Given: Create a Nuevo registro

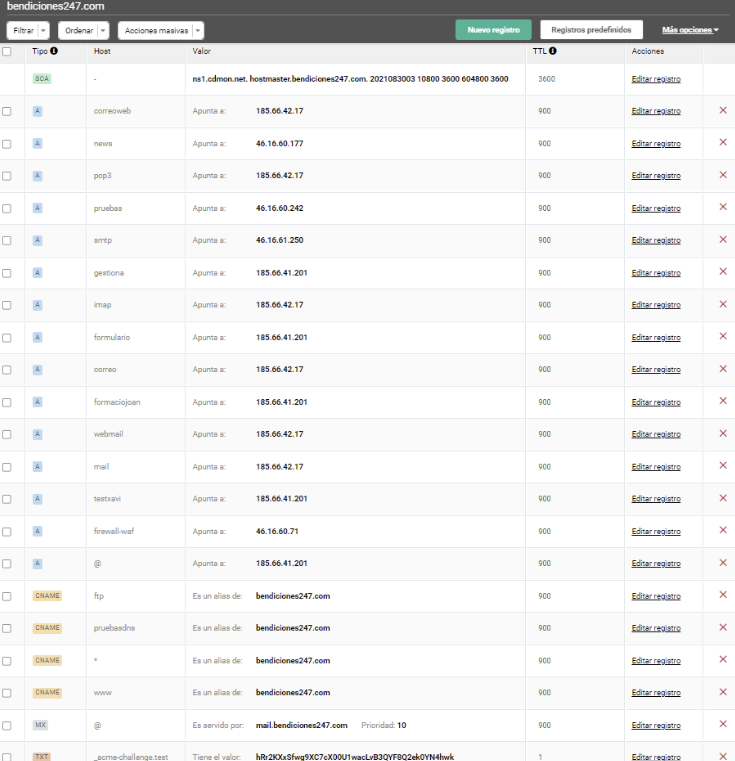Looking at the screenshot, I should (x=493, y=30).
